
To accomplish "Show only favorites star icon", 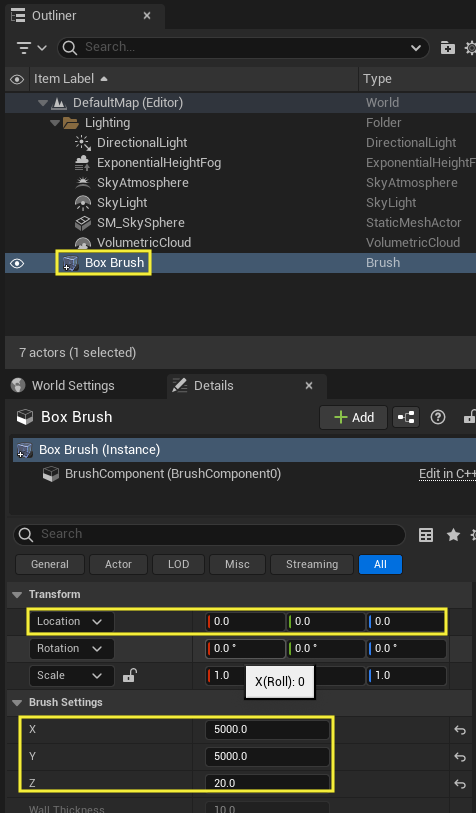I will pyautogui.click(x=453, y=535).
